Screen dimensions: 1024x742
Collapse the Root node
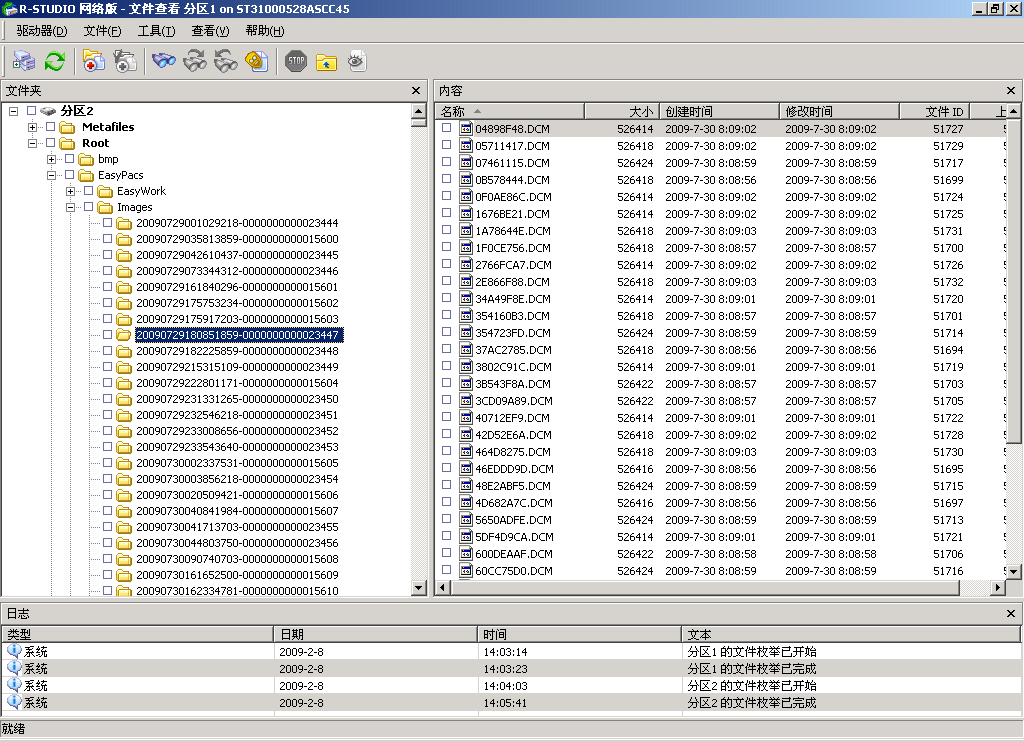pos(32,143)
